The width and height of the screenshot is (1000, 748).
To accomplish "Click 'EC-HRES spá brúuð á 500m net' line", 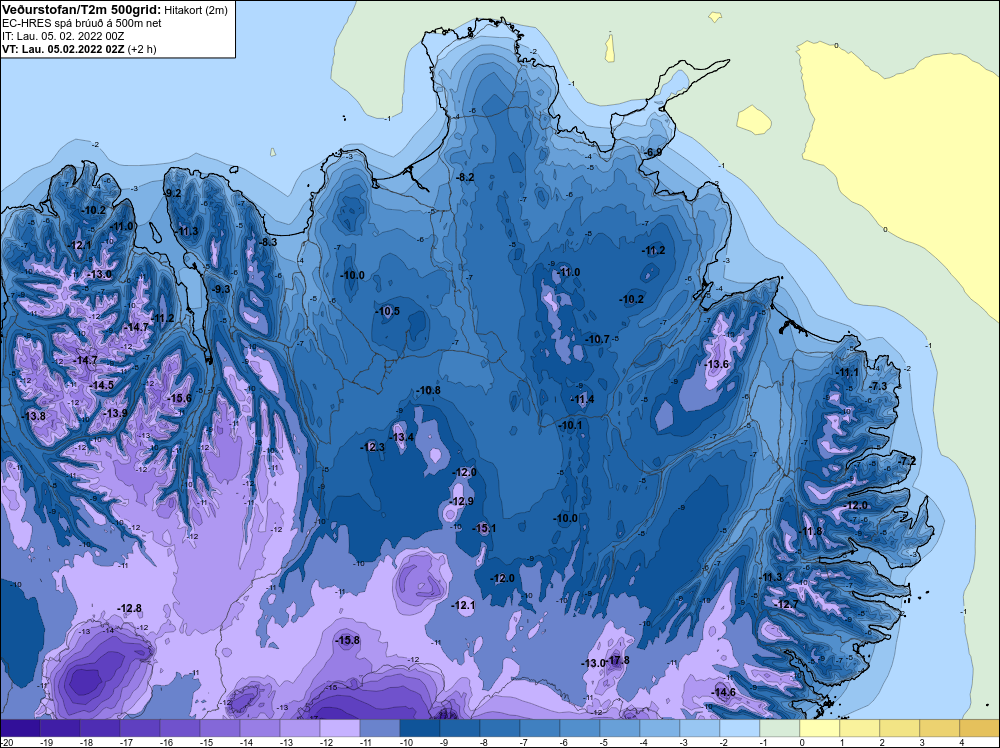I will coord(82,23).
